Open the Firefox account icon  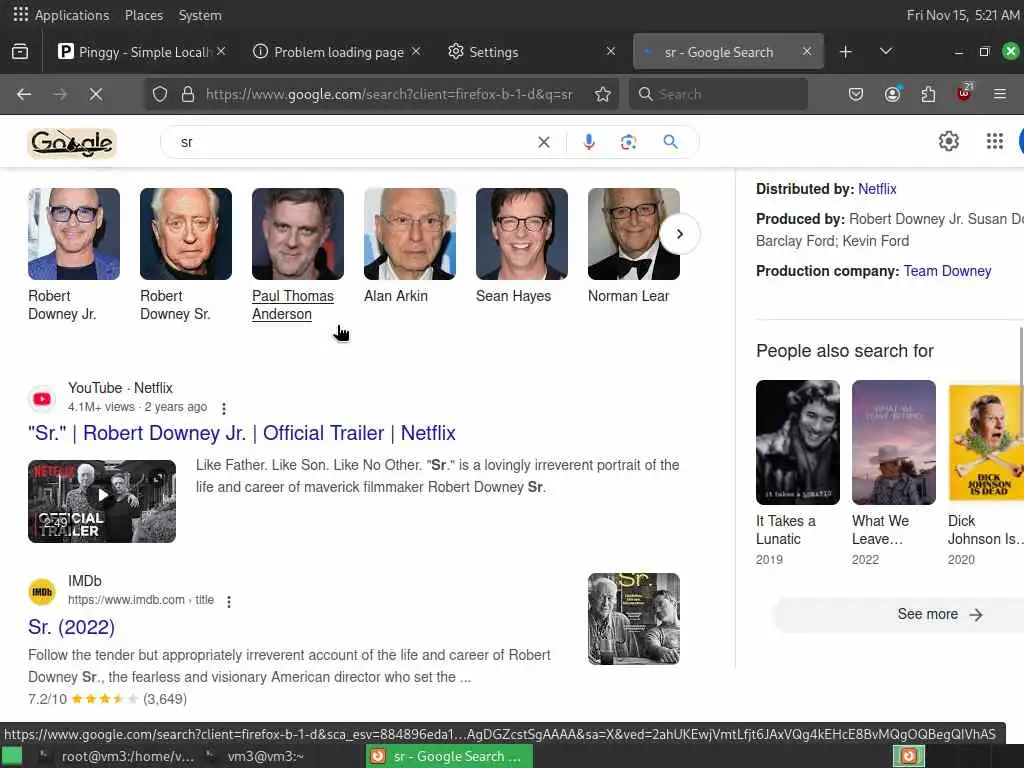[892, 94]
